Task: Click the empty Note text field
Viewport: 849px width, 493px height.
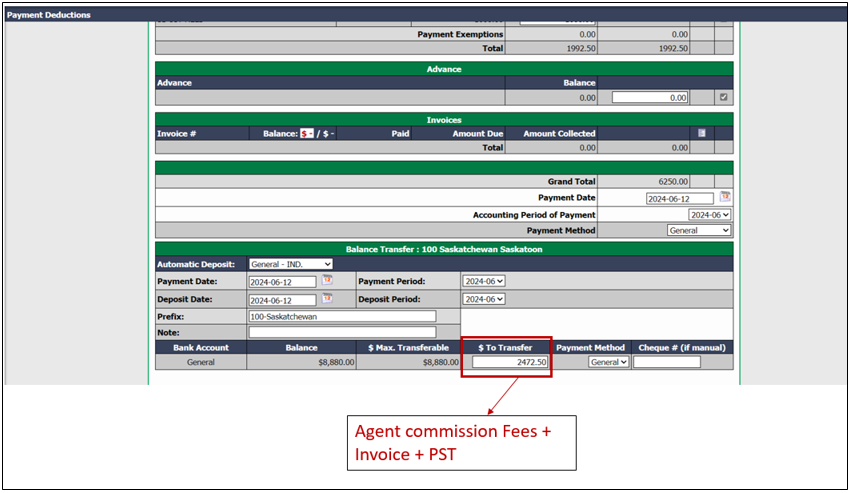Action: [x=342, y=332]
